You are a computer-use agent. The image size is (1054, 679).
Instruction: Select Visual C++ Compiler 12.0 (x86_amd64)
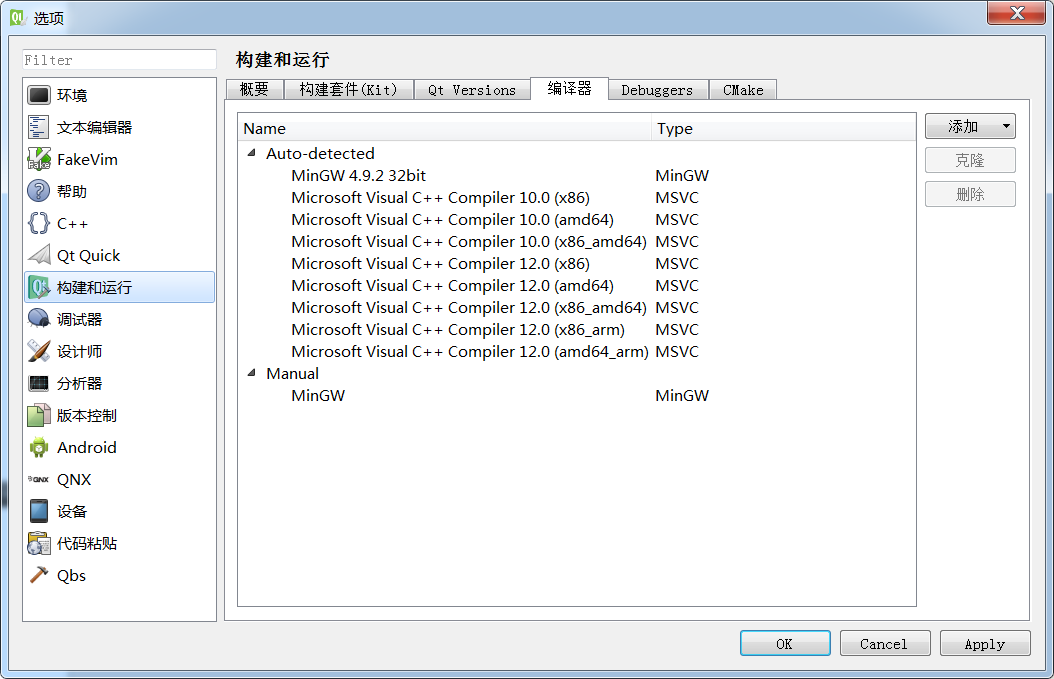(x=469, y=307)
